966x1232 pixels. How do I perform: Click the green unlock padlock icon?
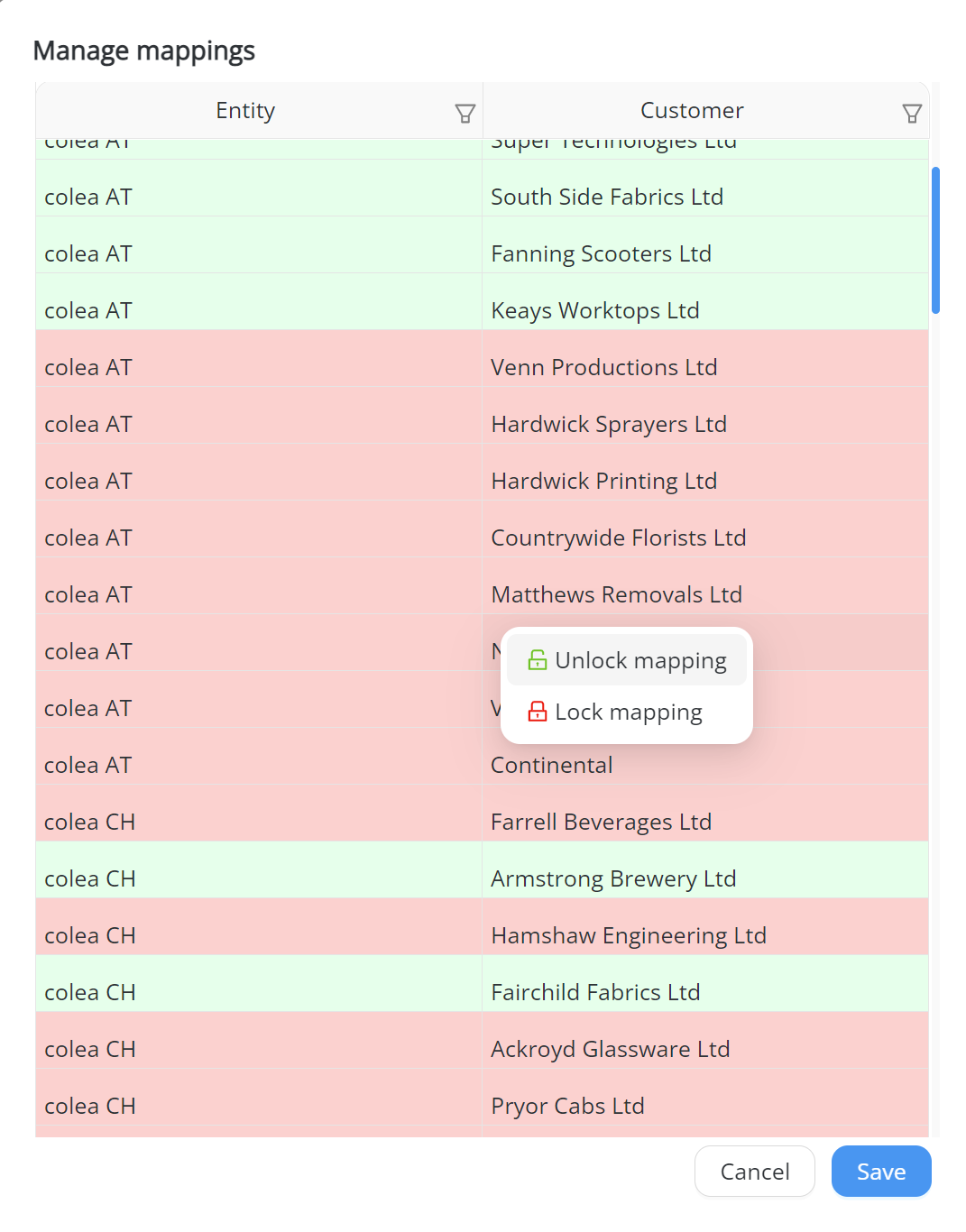pos(538,660)
